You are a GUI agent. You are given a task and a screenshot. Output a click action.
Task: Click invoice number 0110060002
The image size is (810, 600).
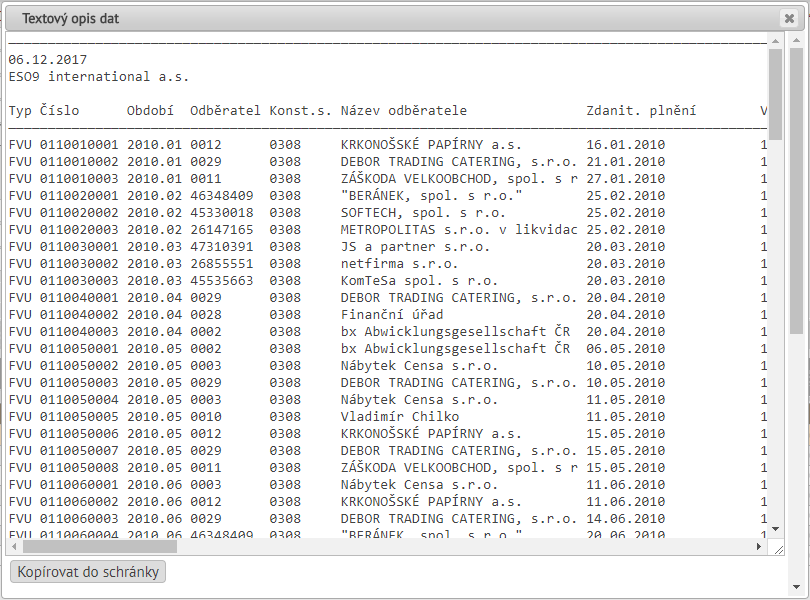click(79, 502)
